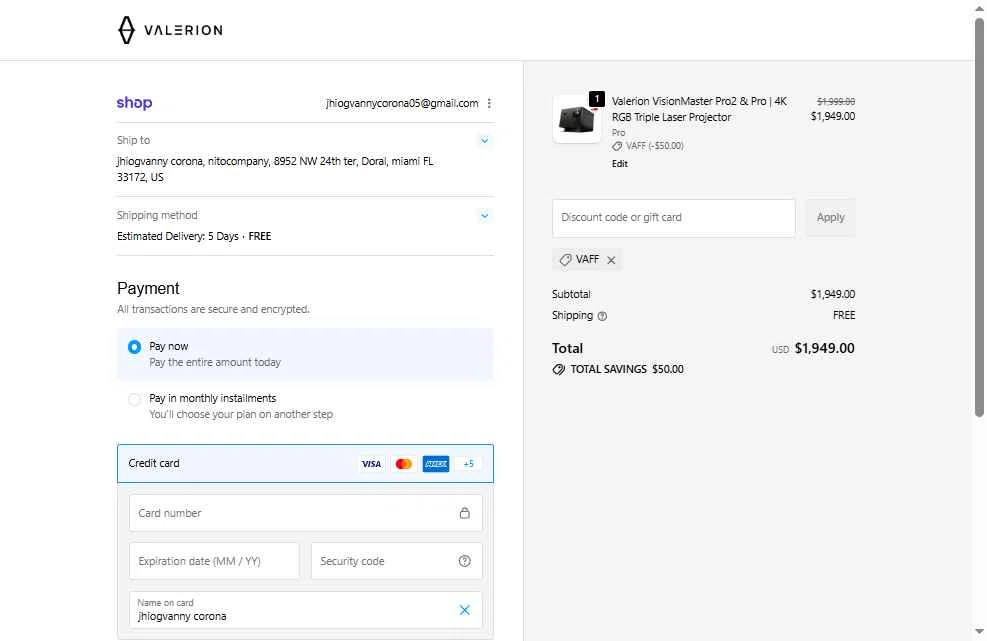Click the Visa card icon
This screenshot has width=987, height=641.
371,464
